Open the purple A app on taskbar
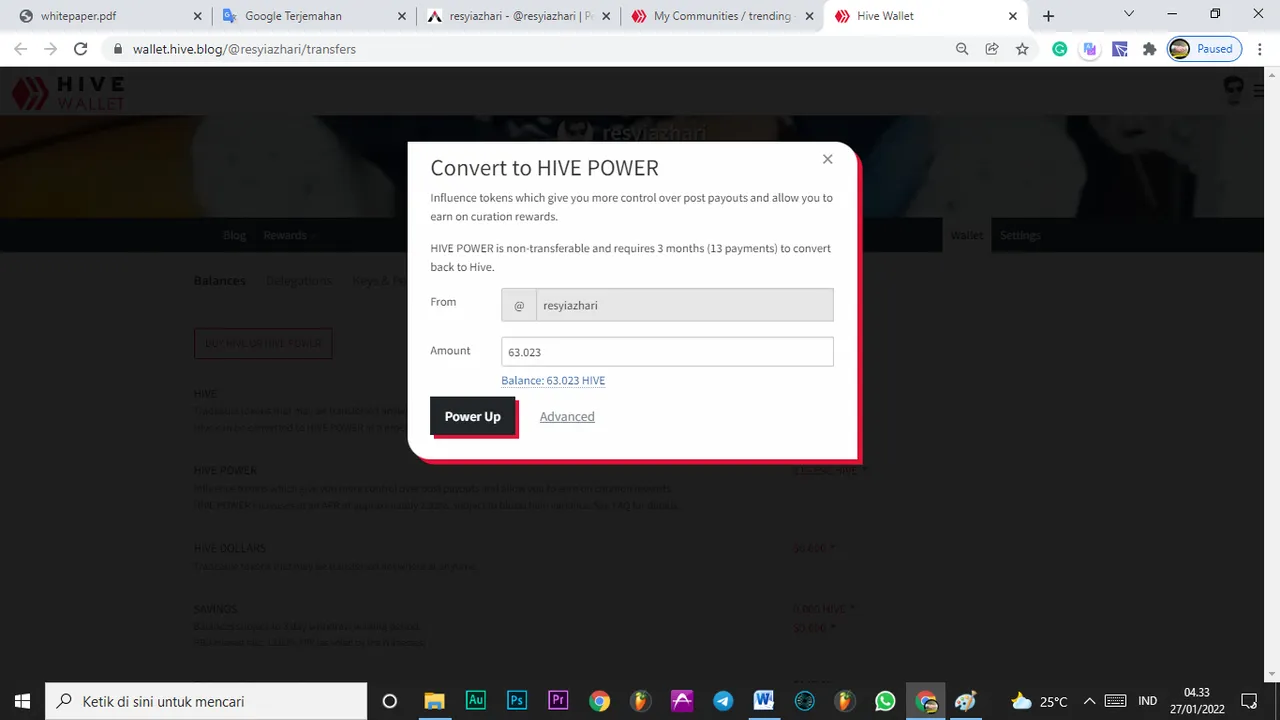Screen dimensions: 1280x720 pos(681,701)
